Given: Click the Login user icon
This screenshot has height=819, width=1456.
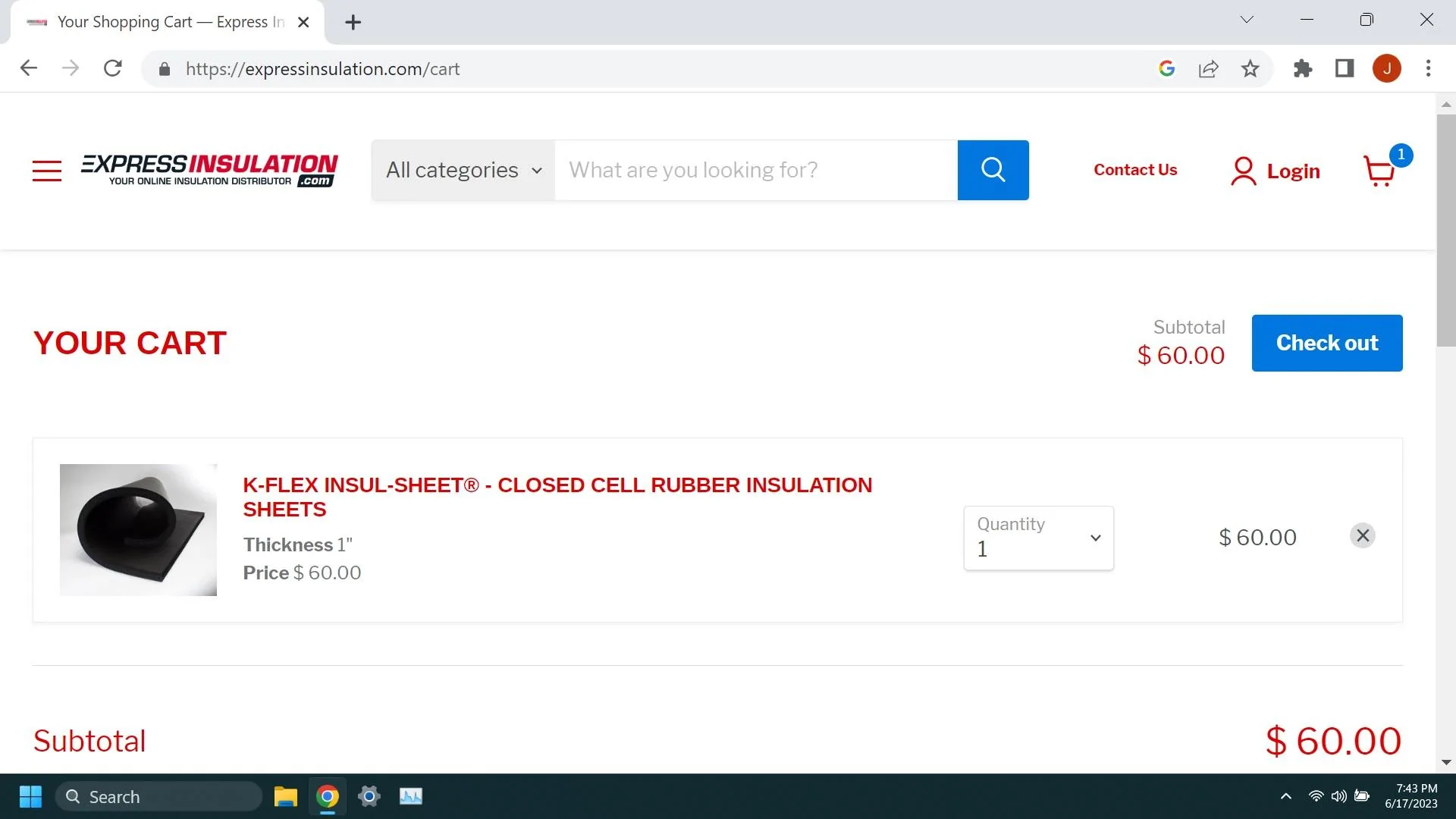Looking at the screenshot, I should point(1243,171).
